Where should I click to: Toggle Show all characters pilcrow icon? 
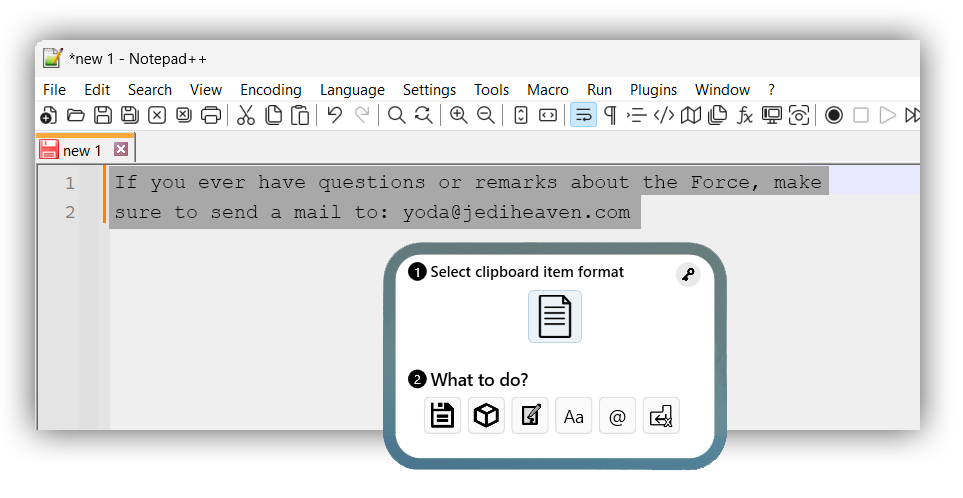(x=610, y=115)
